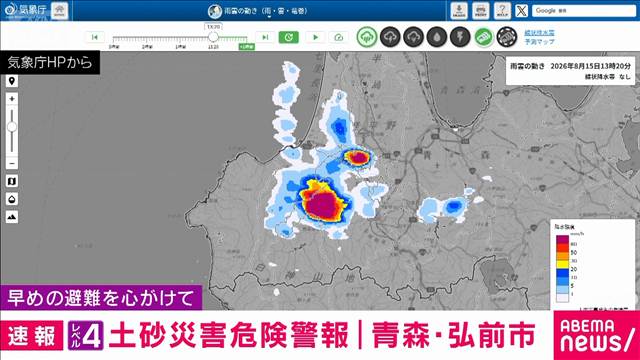The image size is (640, 360).
Task: Zoom out the map with minus button
Action: (12, 164)
